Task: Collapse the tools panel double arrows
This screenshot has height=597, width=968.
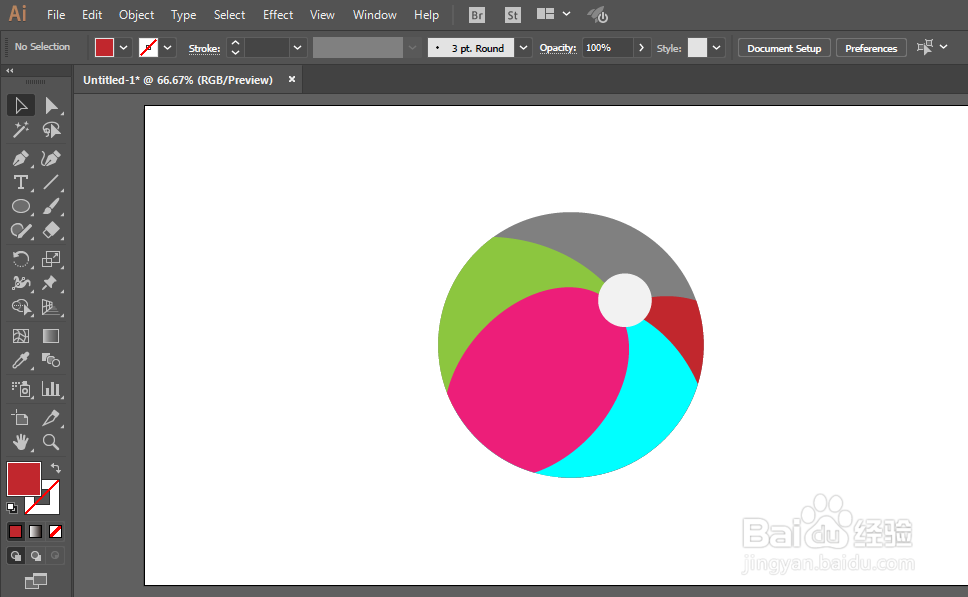Action: tap(10, 70)
